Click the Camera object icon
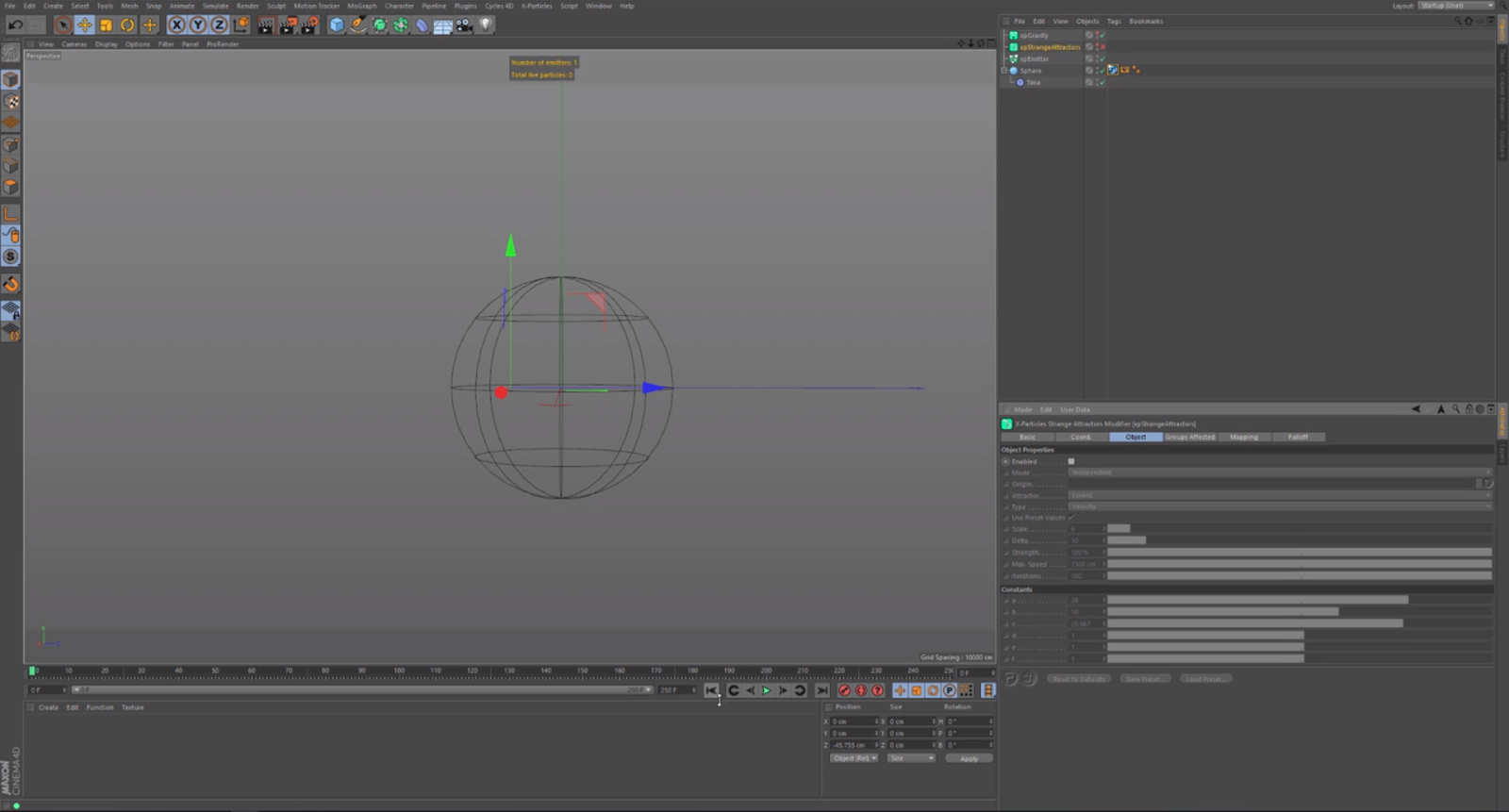 click(x=464, y=25)
